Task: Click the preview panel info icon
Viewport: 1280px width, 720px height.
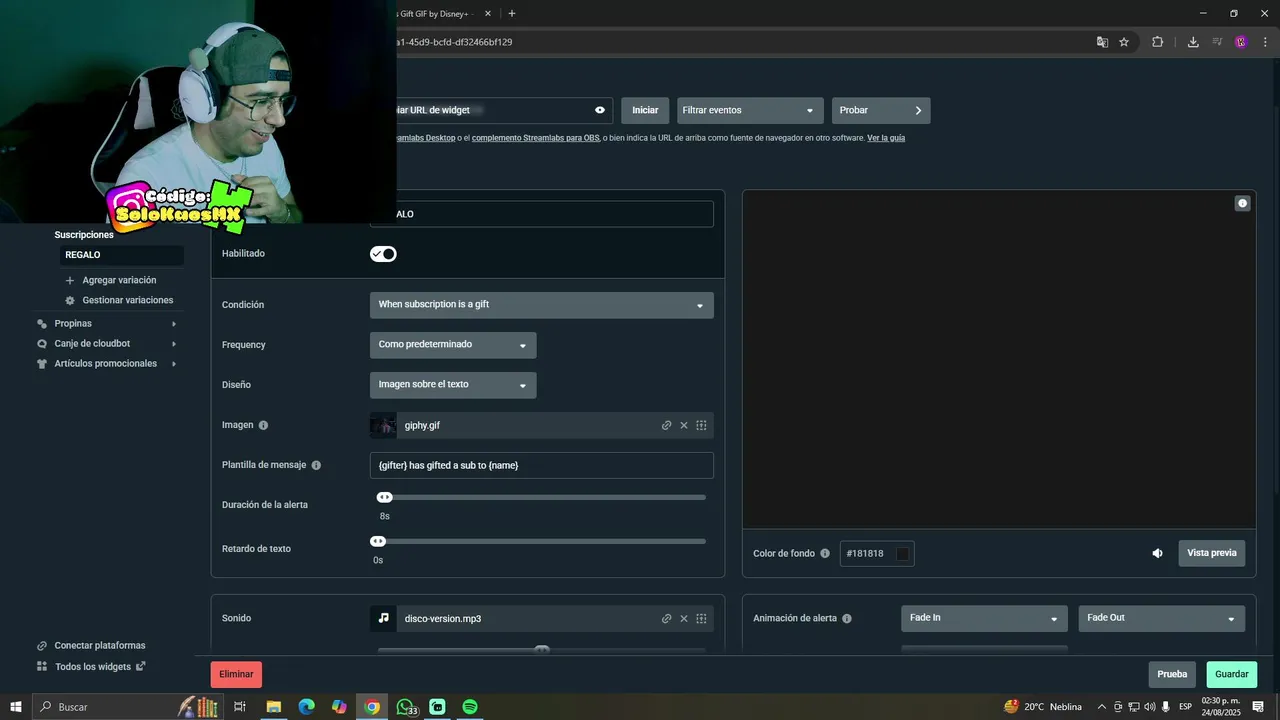Action: (1243, 203)
